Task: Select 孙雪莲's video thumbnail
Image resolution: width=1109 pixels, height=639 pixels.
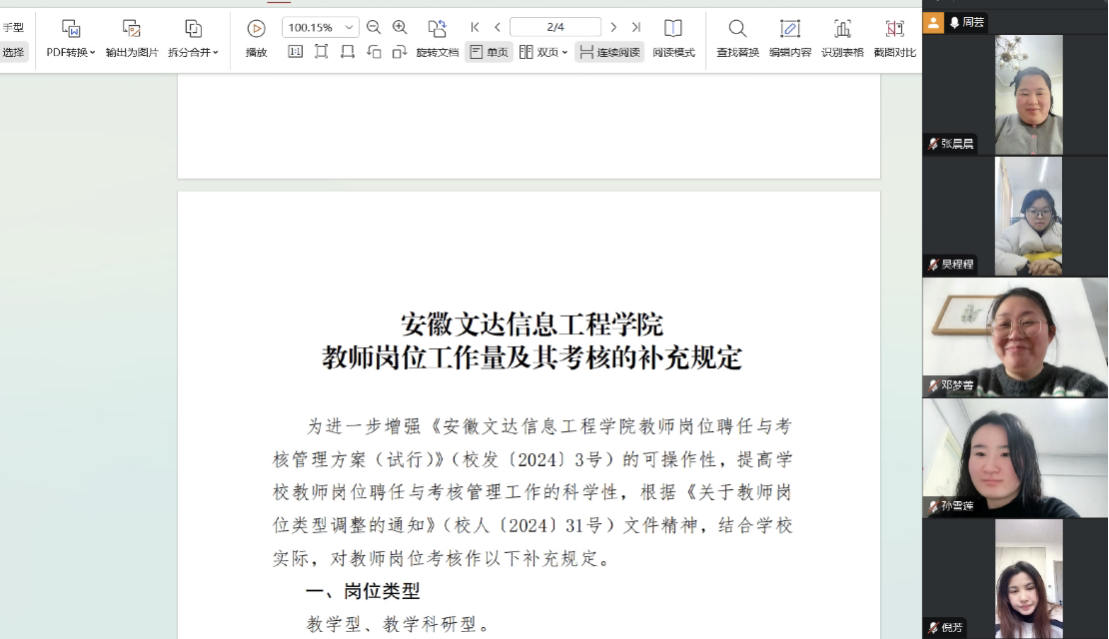Action: click(1015, 458)
